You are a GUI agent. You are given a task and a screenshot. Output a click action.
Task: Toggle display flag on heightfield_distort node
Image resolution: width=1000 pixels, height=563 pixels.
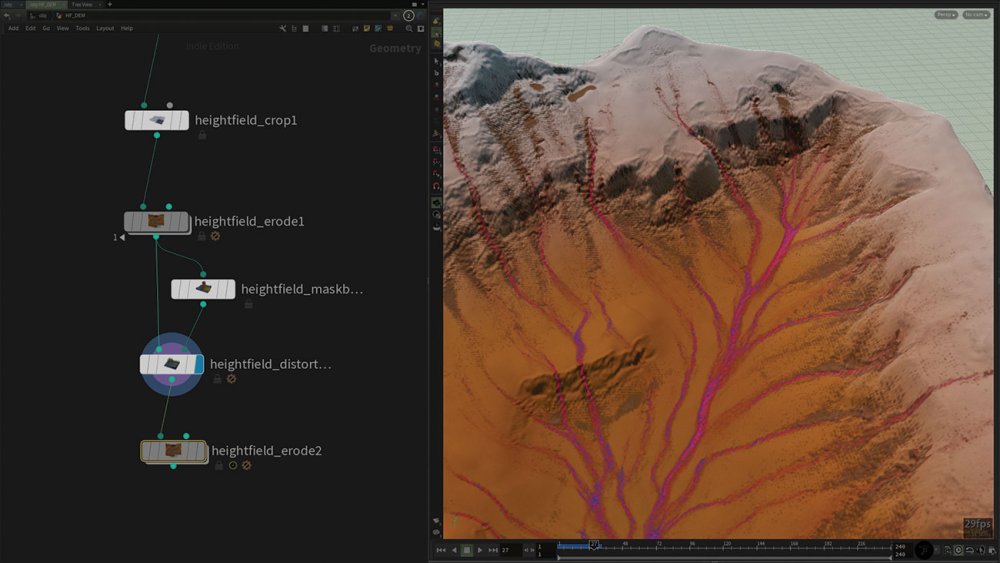[200, 364]
